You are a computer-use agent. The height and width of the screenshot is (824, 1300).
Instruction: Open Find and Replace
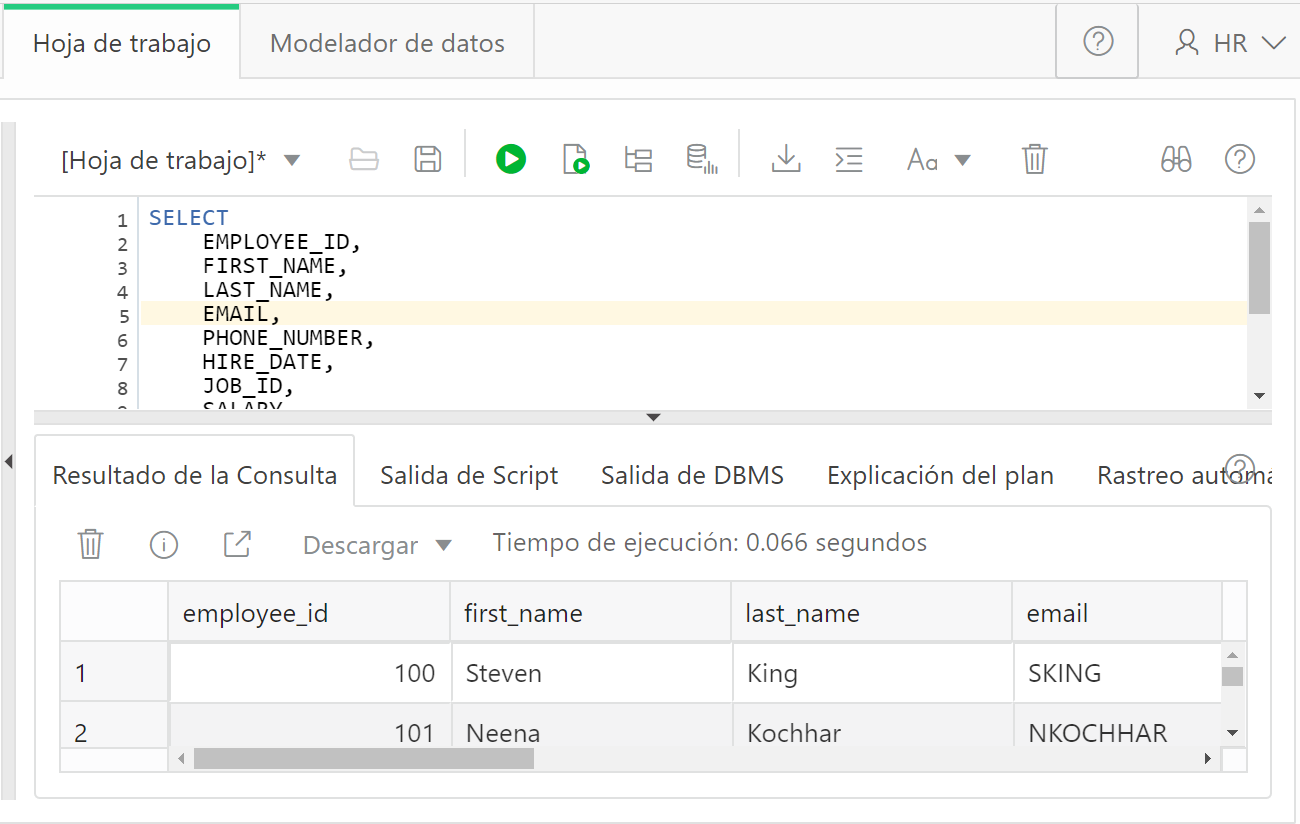pos(1176,159)
